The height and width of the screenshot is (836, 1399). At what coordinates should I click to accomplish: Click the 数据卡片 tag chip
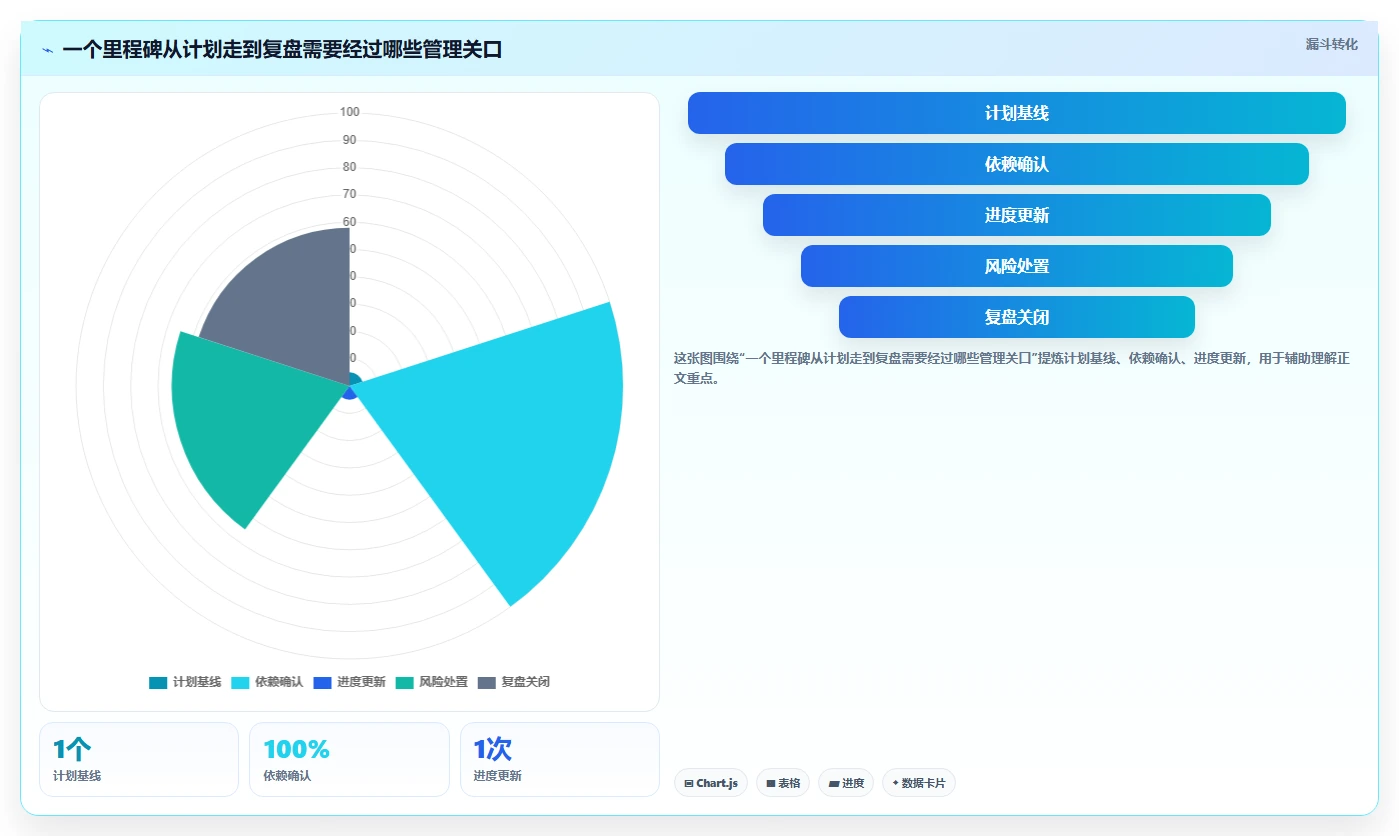pyautogui.click(x=919, y=783)
